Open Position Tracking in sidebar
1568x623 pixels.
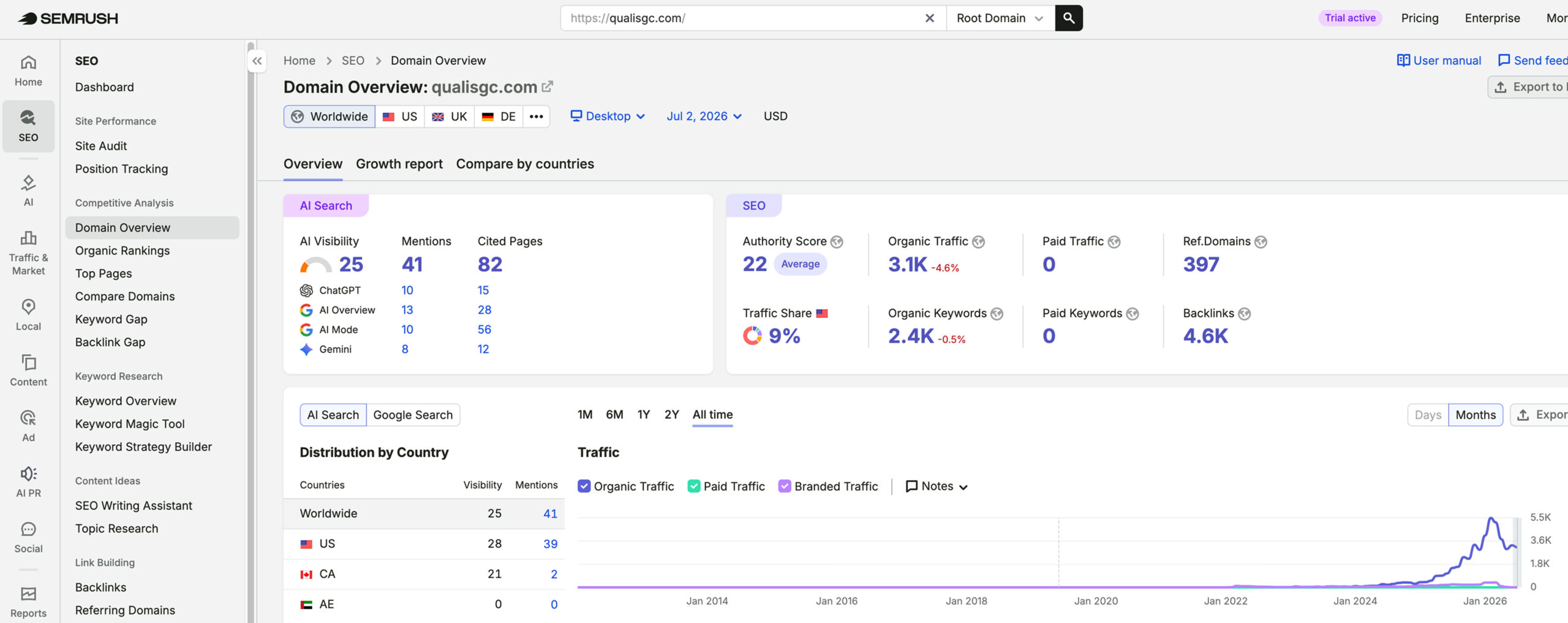pos(121,169)
